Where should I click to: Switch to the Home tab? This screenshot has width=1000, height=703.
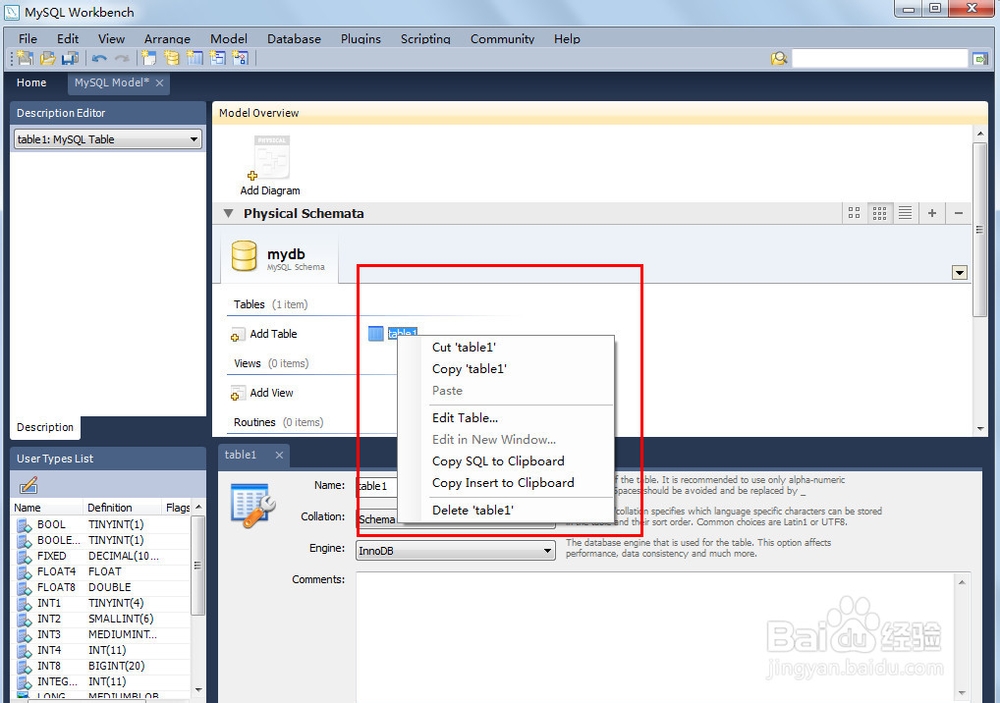31,83
